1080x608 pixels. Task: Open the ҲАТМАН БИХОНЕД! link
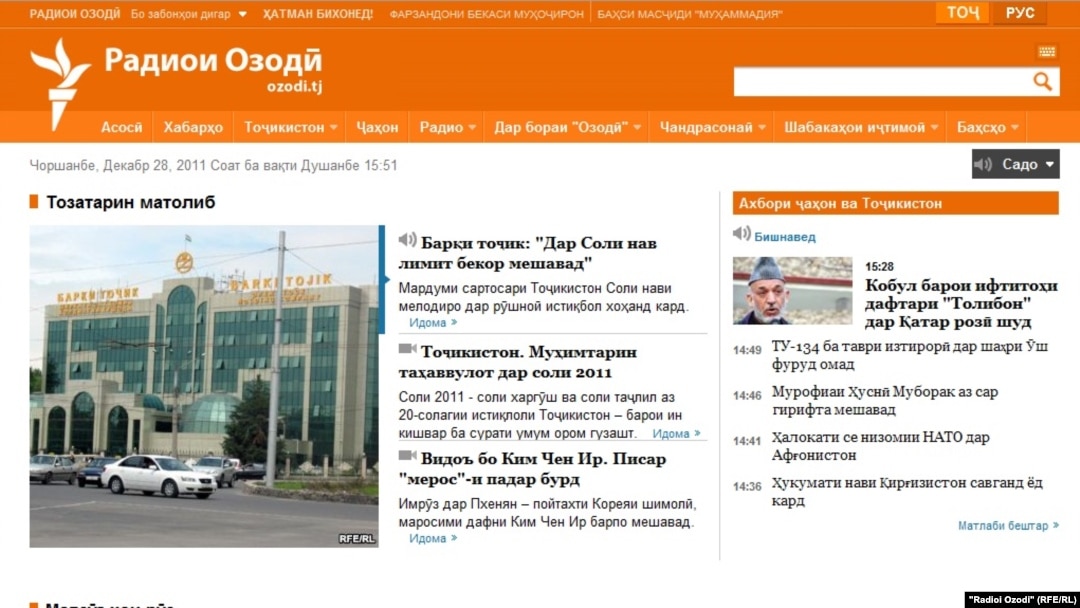click(x=318, y=14)
